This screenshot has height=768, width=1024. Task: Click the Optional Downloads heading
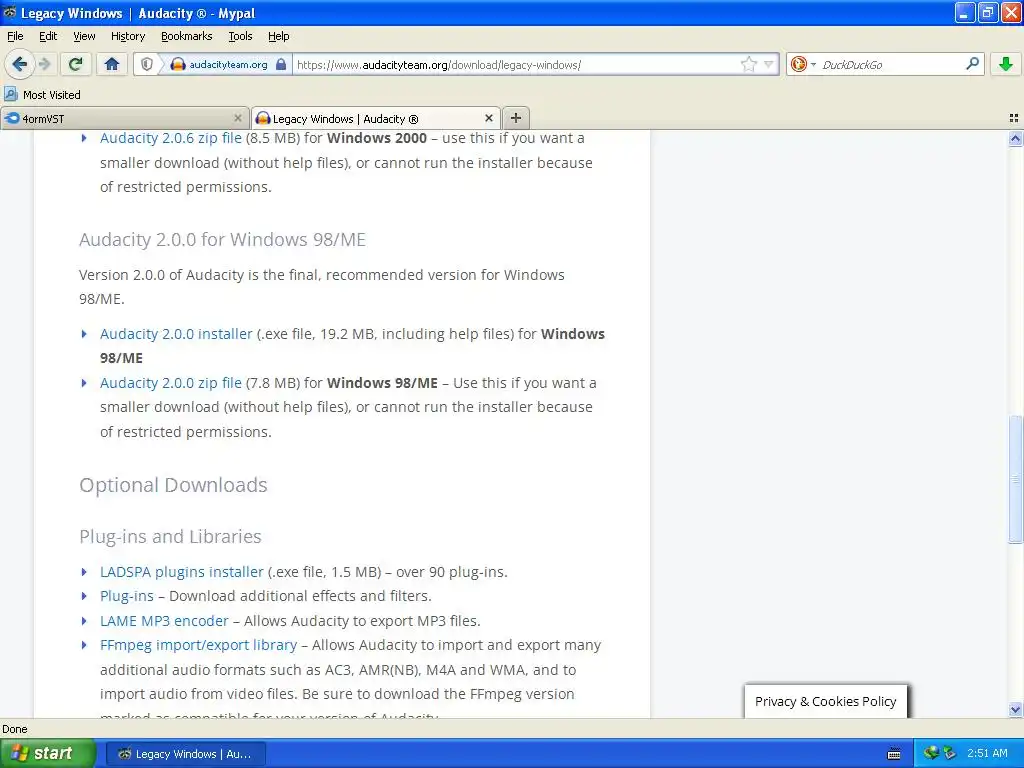(x=173, y=485)
